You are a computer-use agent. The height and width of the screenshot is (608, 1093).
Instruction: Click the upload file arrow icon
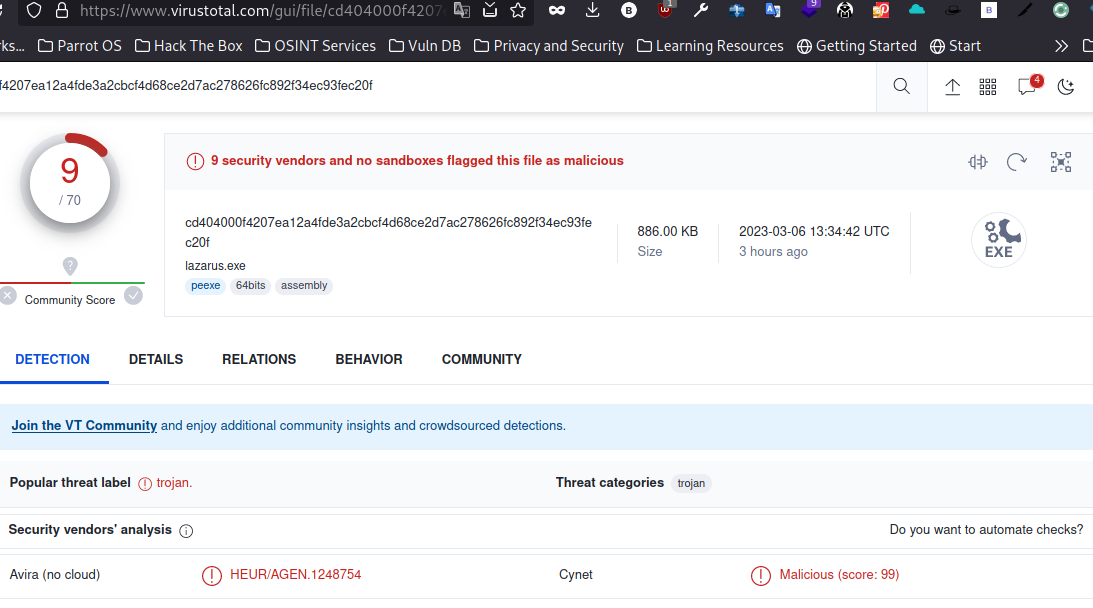pos(952,86)
